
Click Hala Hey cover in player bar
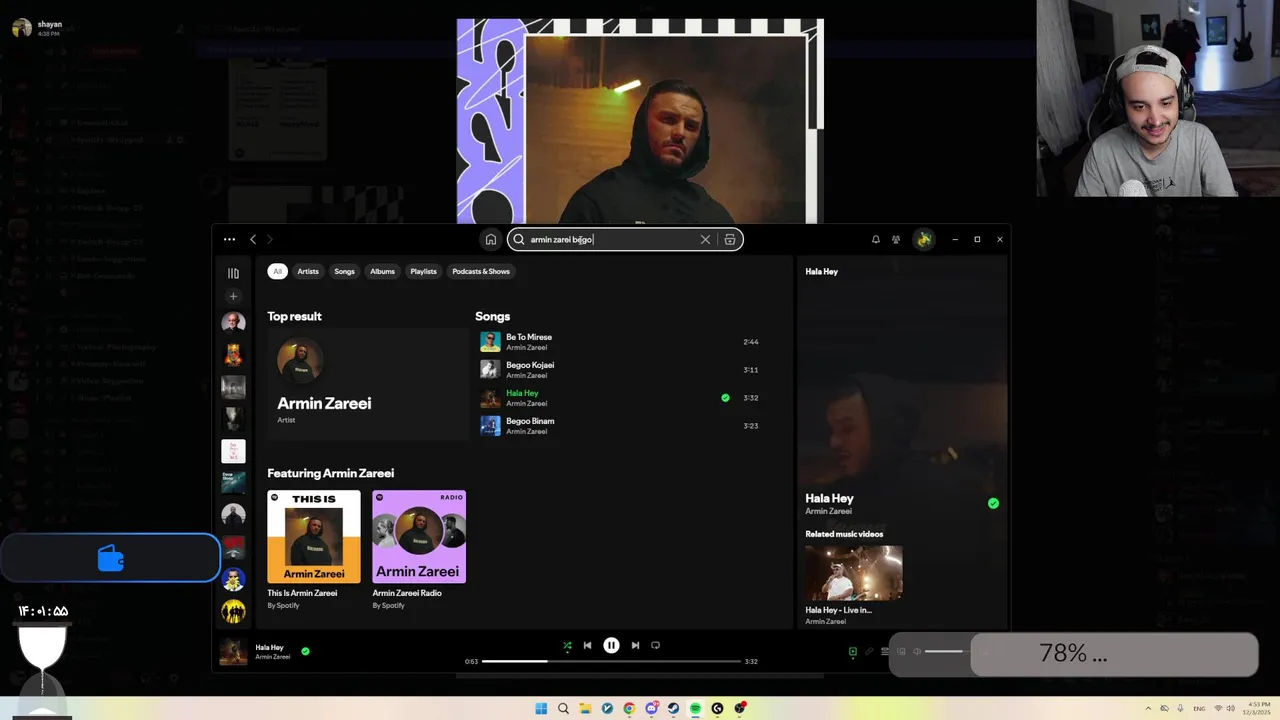click(233, 652)
